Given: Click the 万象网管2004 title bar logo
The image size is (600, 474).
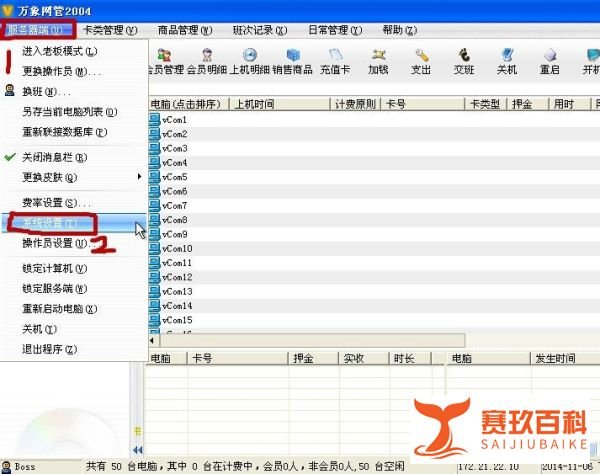Looking at the screenshot, I should click(x=7, y=10).
